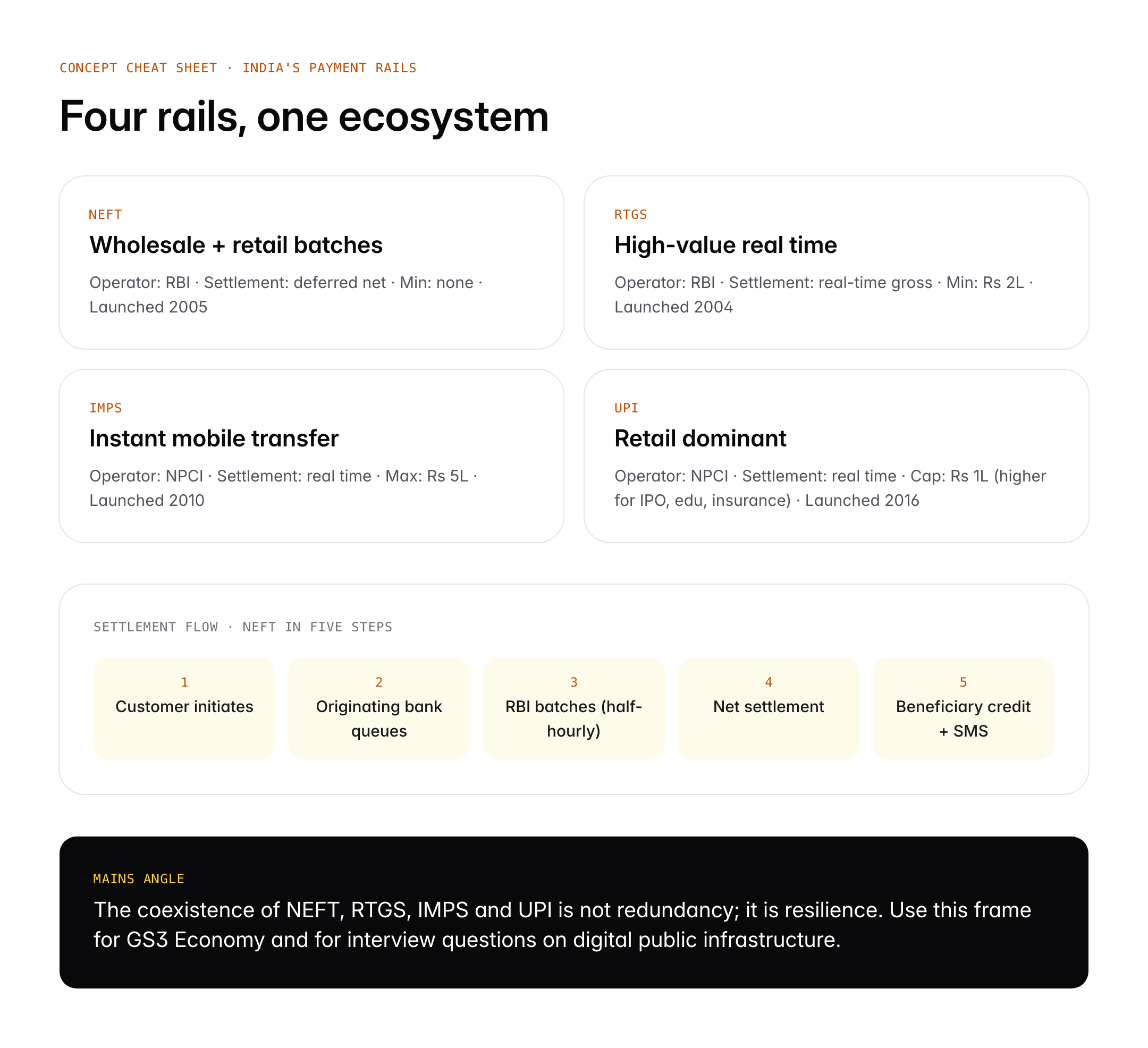Click the "Settlement Flow · NEFT in five steps" label

(242, 627)
